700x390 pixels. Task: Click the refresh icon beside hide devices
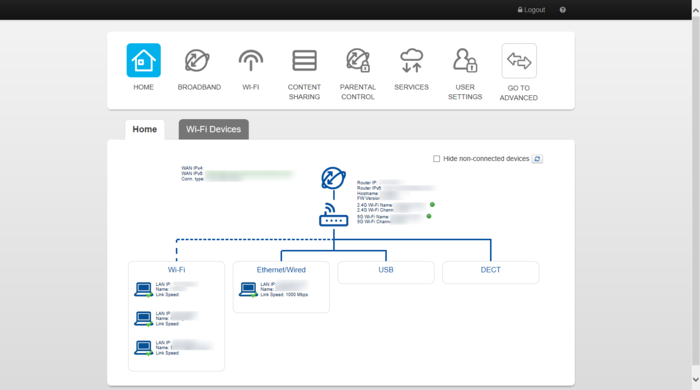(537, 159)
